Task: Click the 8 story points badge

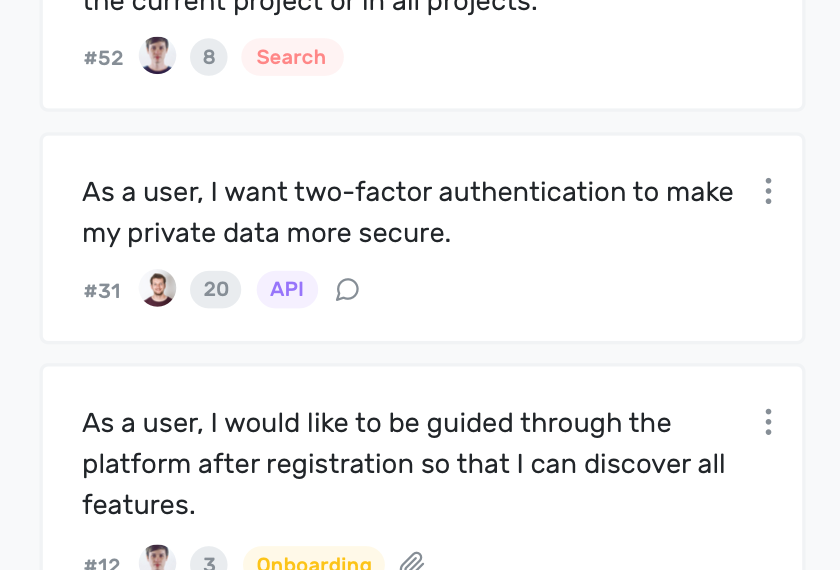Action: coord(208,57)
